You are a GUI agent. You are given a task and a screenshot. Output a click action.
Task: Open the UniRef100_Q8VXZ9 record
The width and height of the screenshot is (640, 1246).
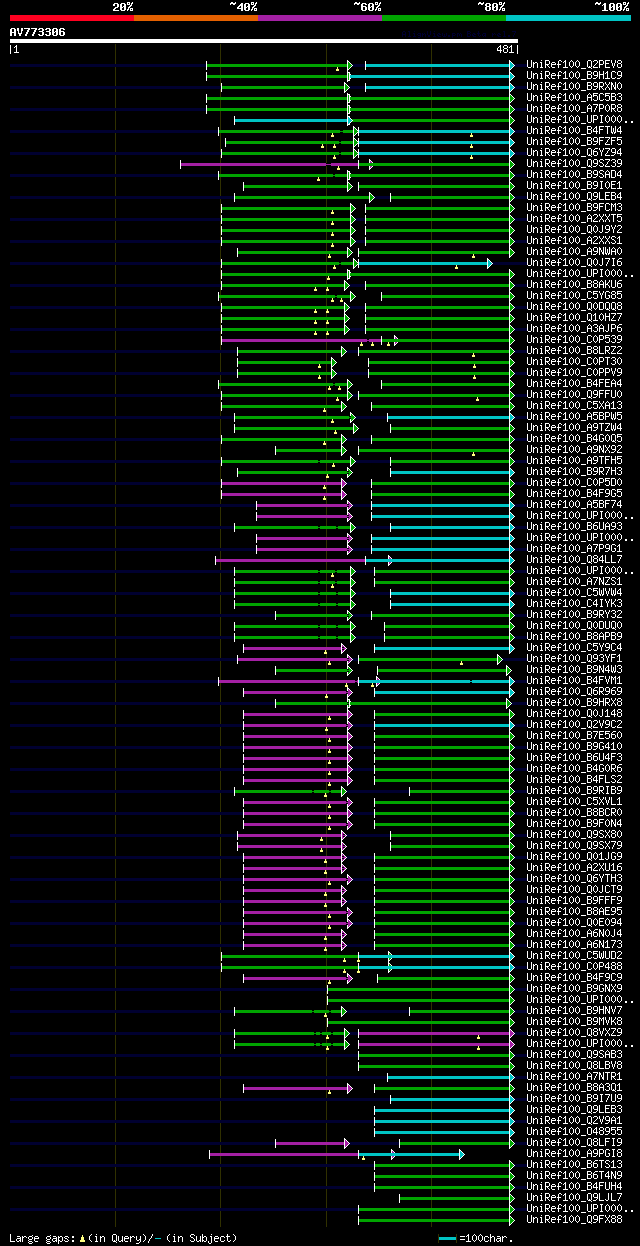click(x=574, y=1032)
